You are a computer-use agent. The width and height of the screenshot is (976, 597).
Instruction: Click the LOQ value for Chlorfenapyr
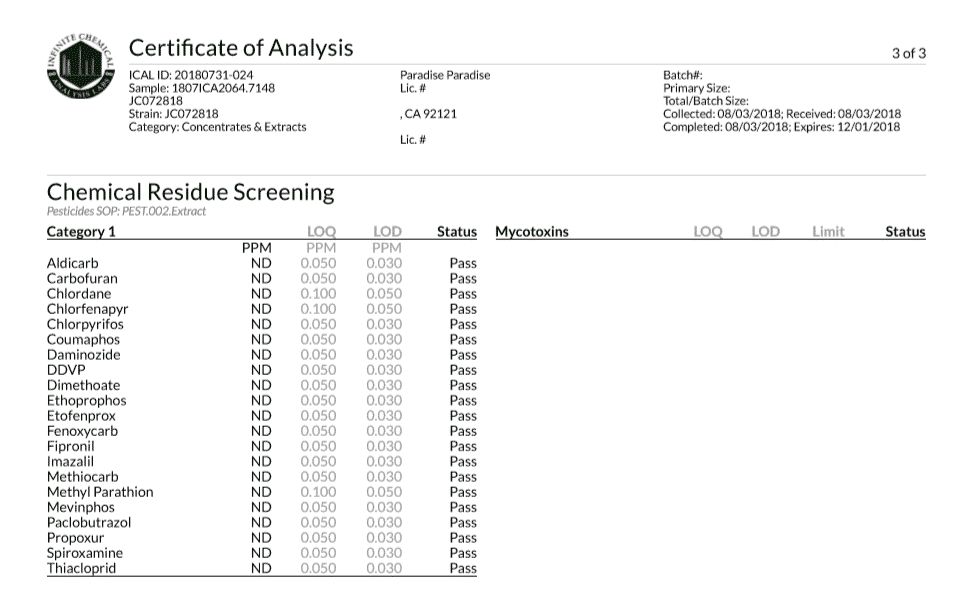(x=318, y=309)
